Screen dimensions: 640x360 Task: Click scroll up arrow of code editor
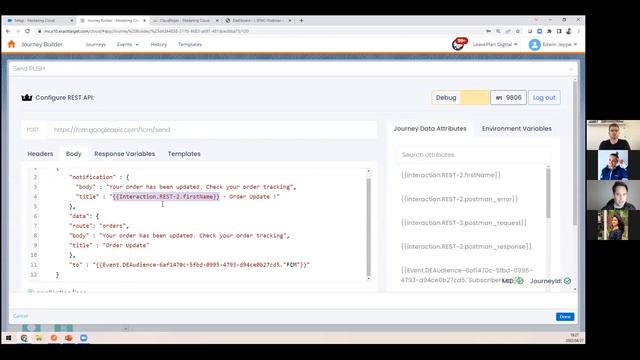point(369,171)
